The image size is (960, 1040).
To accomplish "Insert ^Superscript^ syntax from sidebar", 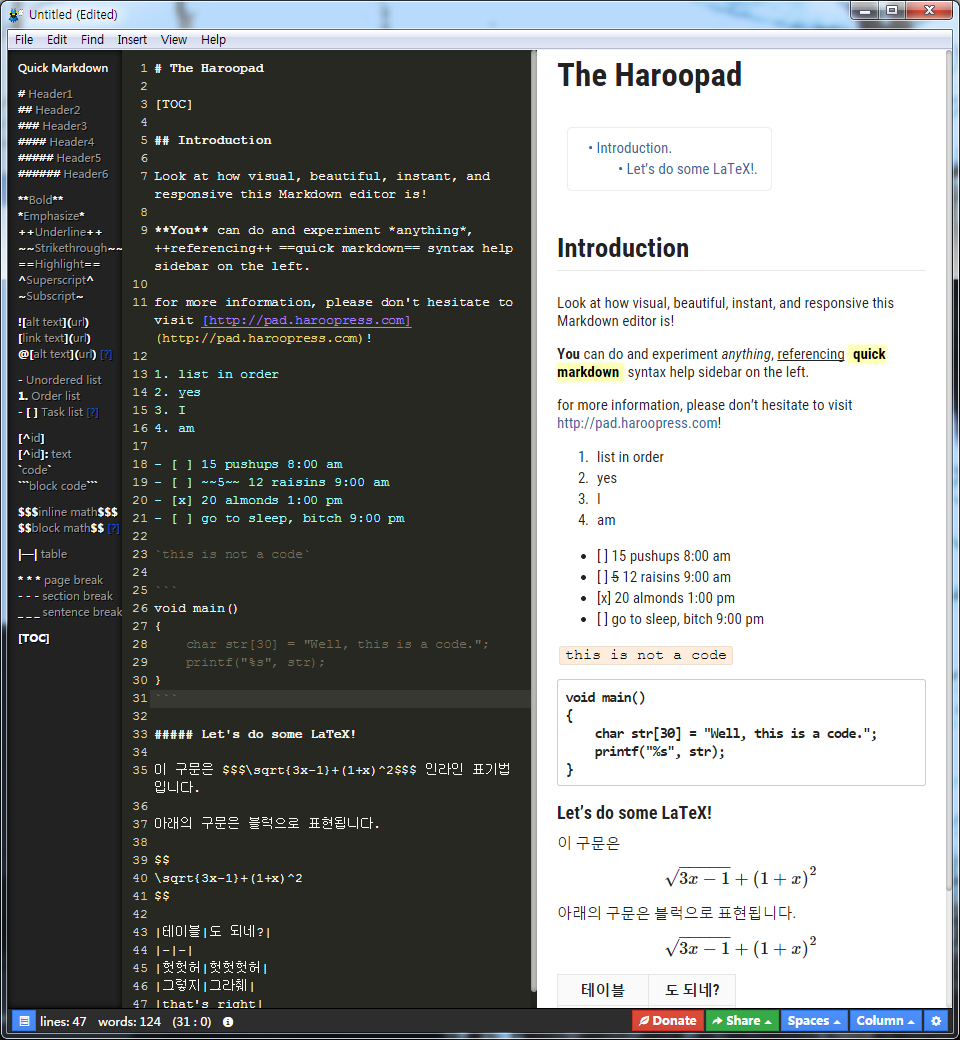I will tap(56, 280).
